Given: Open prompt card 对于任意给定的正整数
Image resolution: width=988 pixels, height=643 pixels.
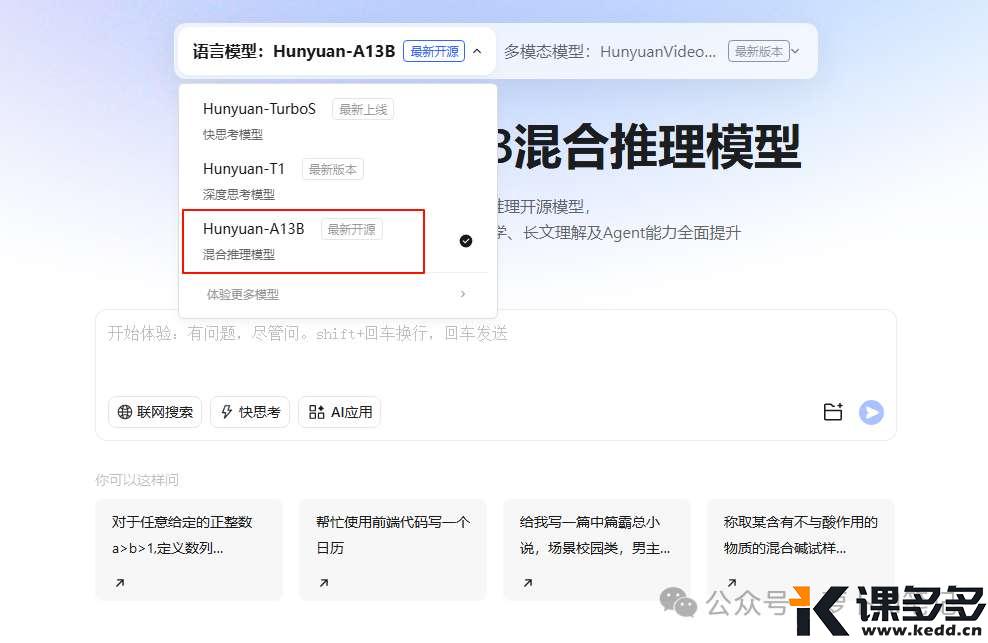Looking at the screenshot, I should point(189,550).
